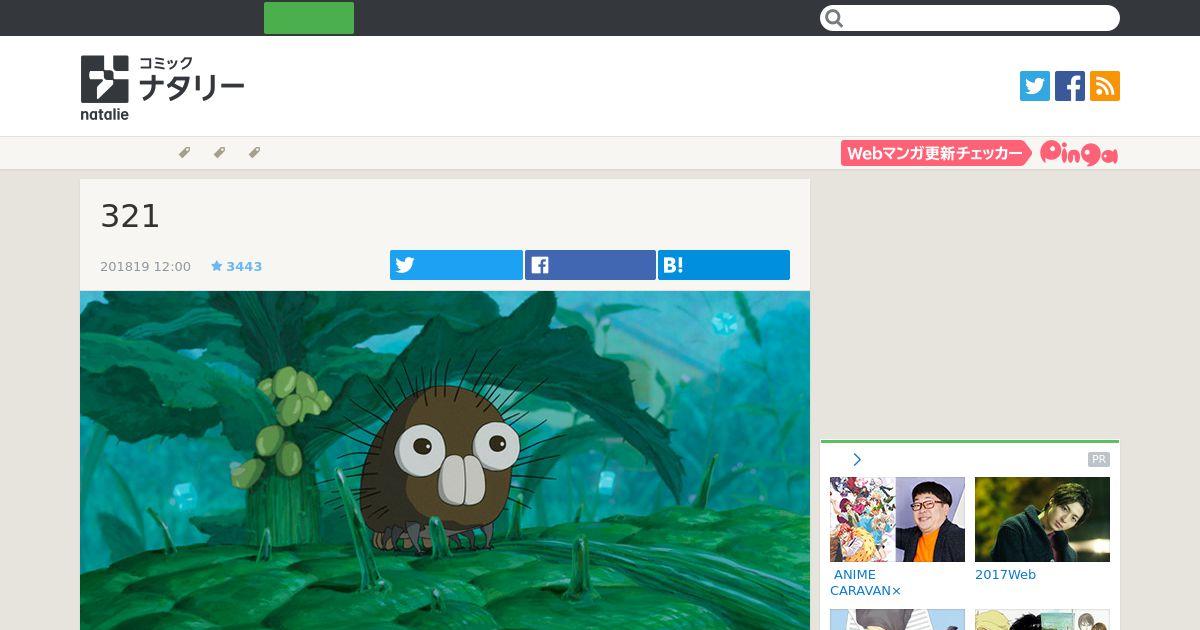Click the article date 201819 12:00
Viewport: 1200px width, 630px height.
coord(145,267)
